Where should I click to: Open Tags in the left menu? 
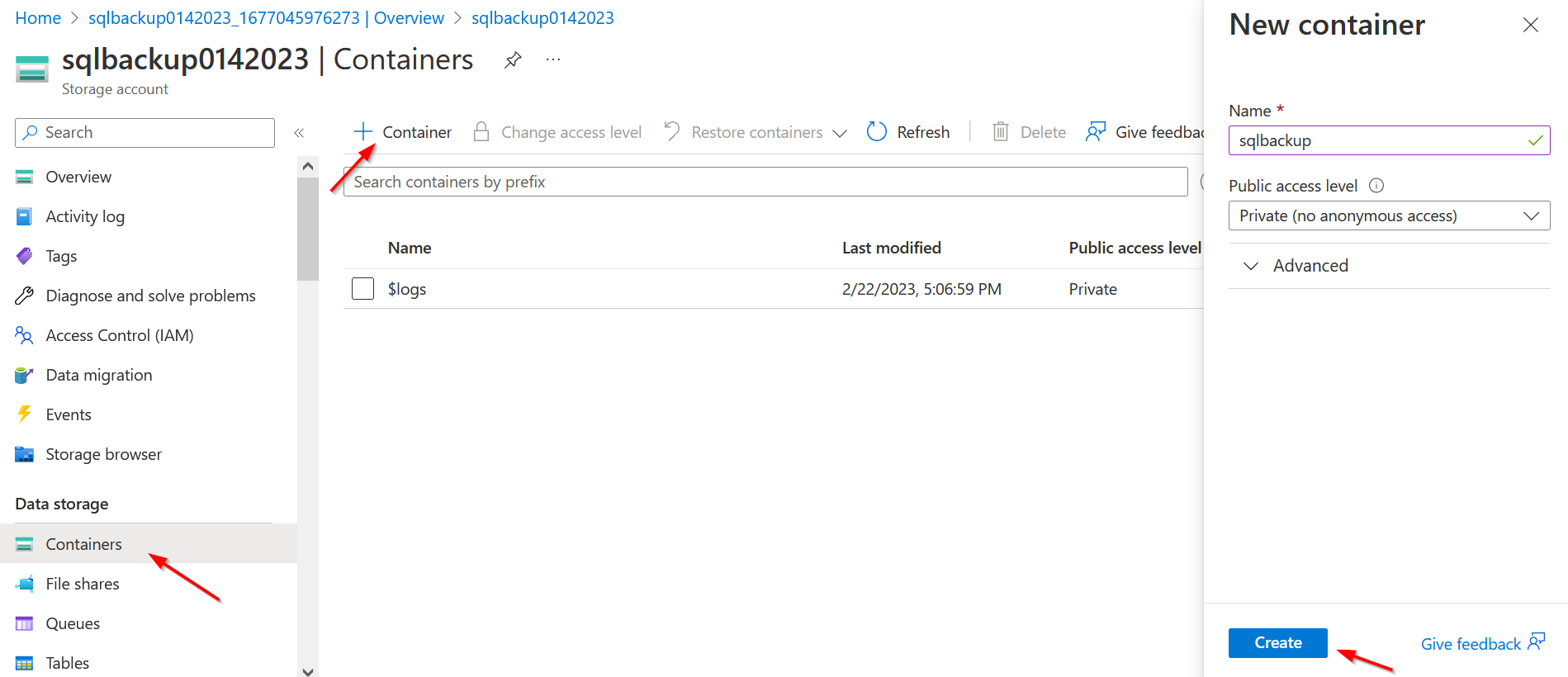coord(61,256)
